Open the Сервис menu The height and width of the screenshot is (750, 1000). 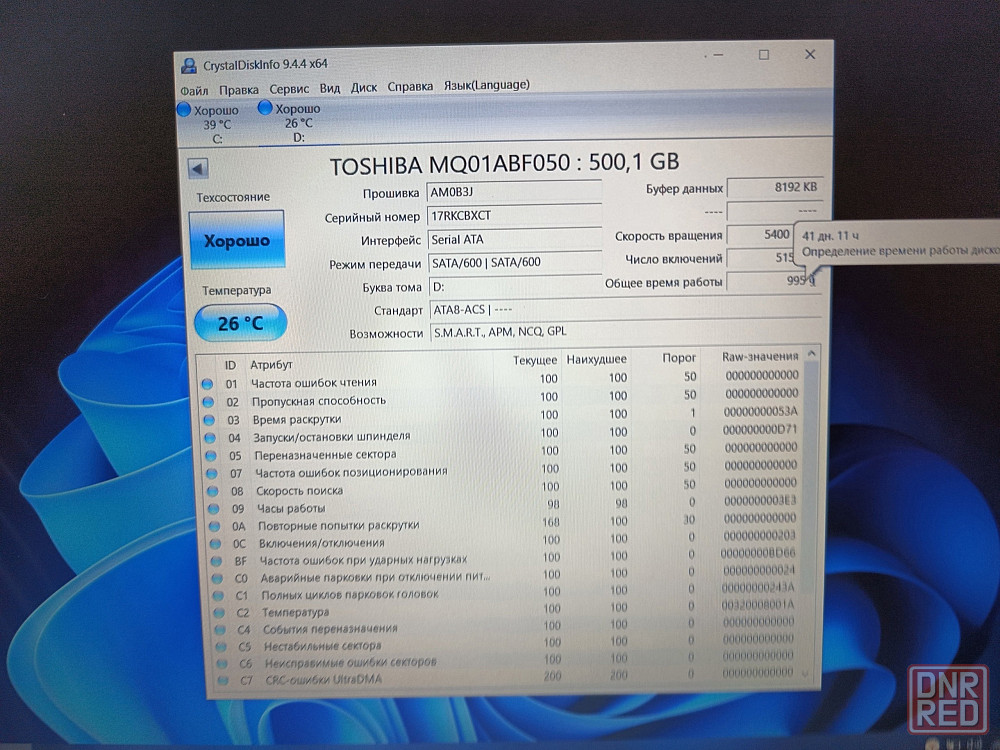[289, 88]
